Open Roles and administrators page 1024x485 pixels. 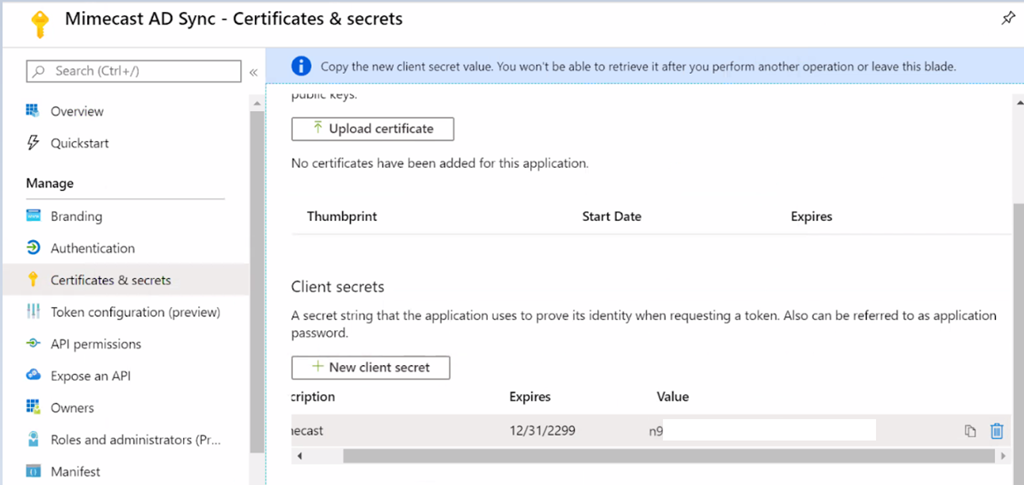click(x=136, y=439)
